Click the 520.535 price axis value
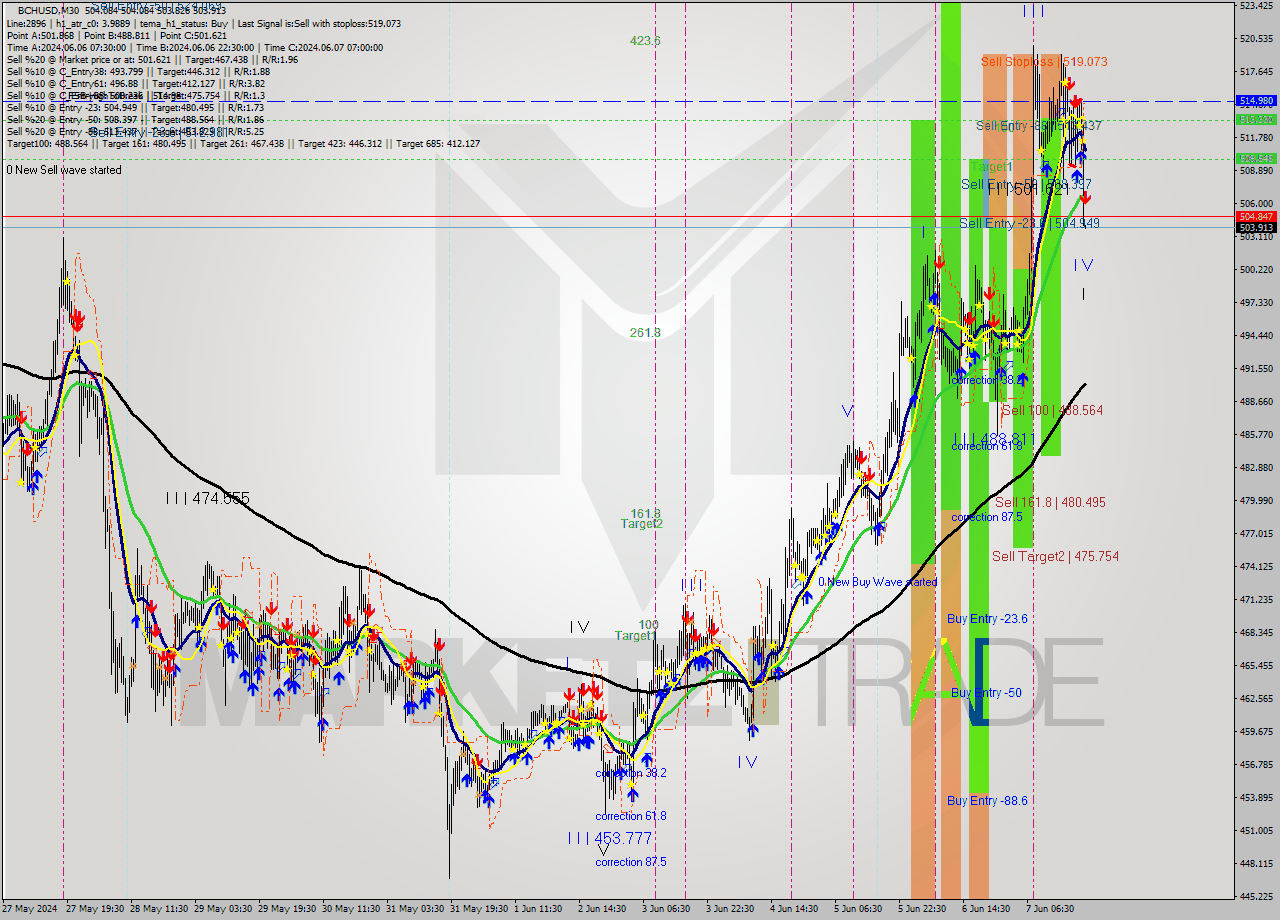Screen dimensions: 1280x920 click(x=1256, y=39)
